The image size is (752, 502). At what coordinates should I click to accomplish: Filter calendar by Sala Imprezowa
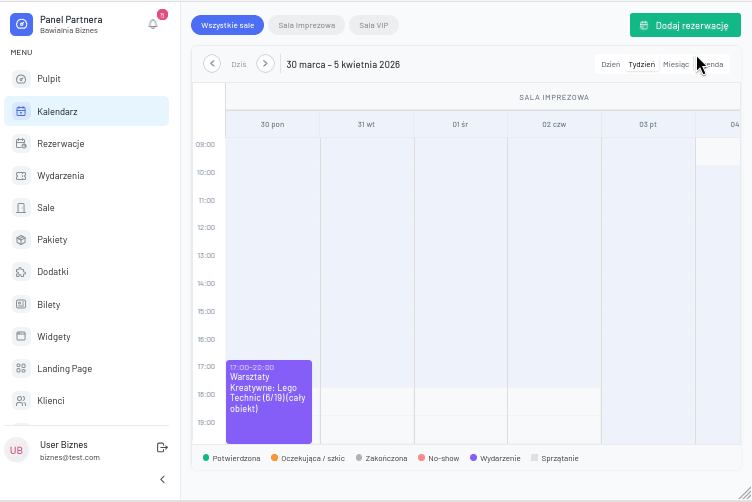pyautogui.click(x=307, y=25)
